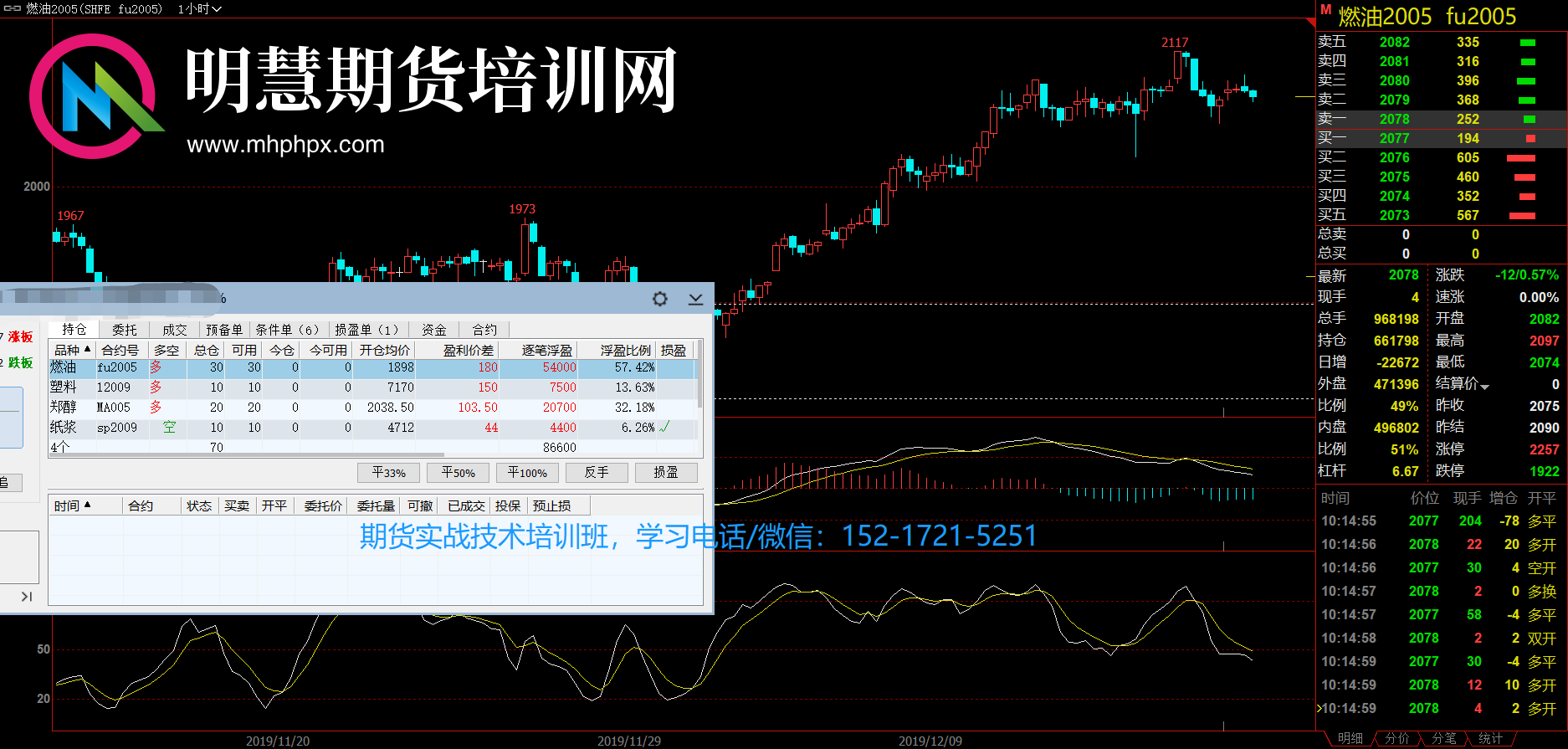Image resolution: width=1568 pixels, height=749 pixels.
Task: Click the jump-to-end arrow at the trade panel's left edge
Action: coord(27,597)
